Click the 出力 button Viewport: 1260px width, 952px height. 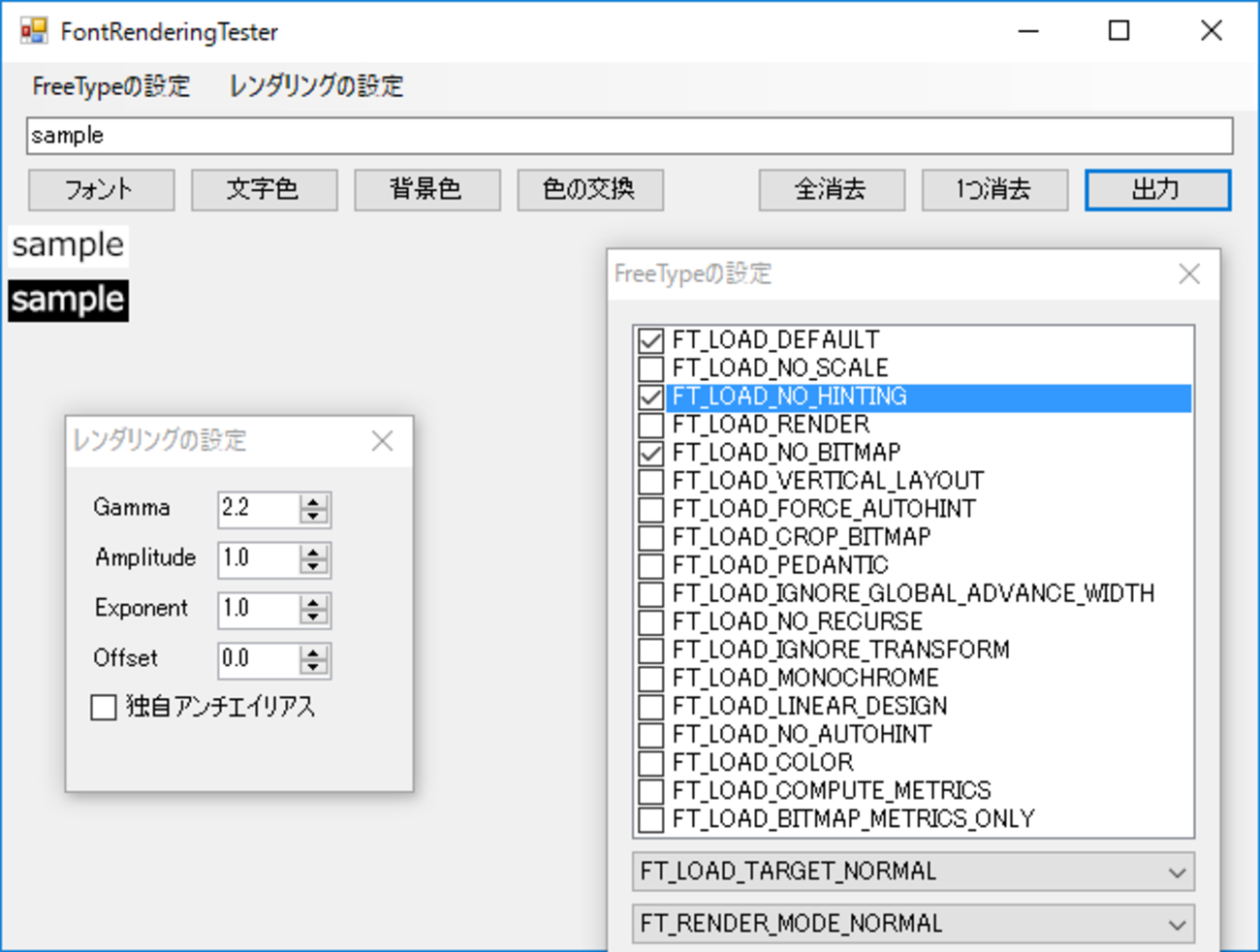[1158, 190]
